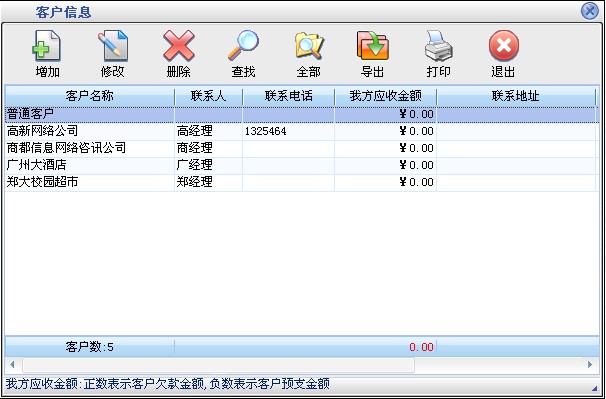Open the 修改 edit icon

tap(112, 46)
